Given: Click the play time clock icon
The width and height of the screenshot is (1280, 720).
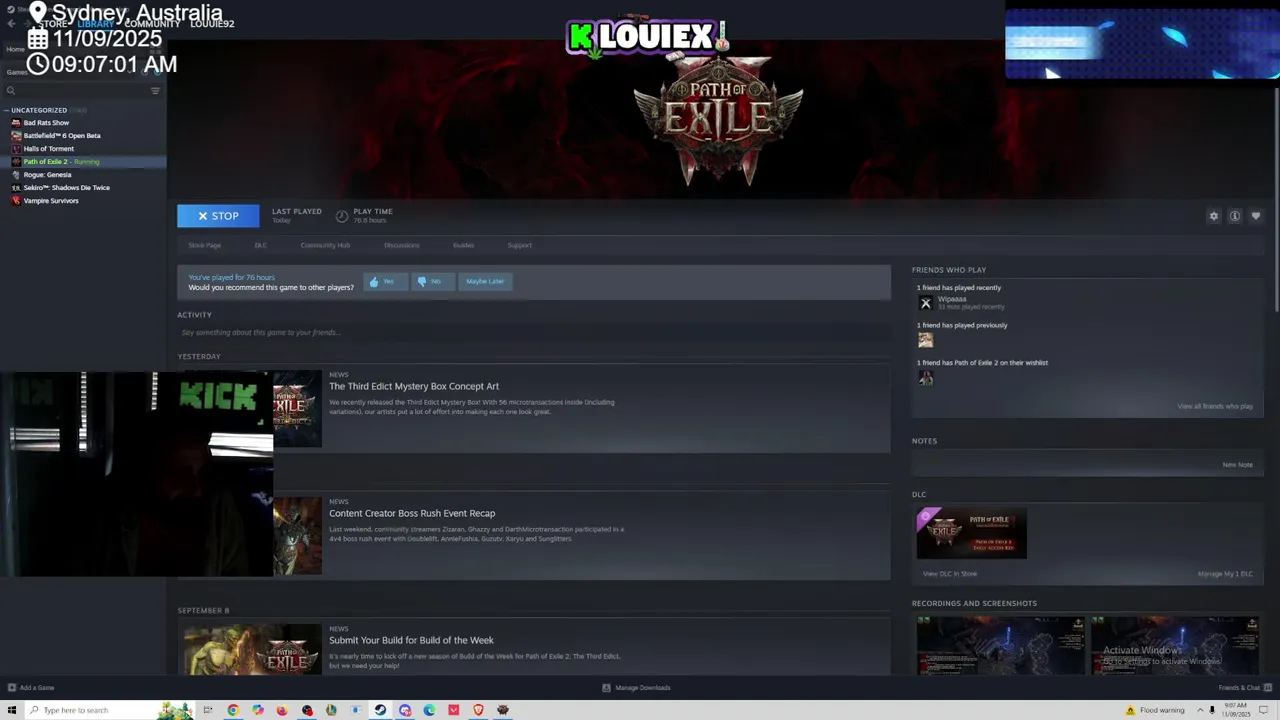Looking at the screenshot, I should (342, 216).
